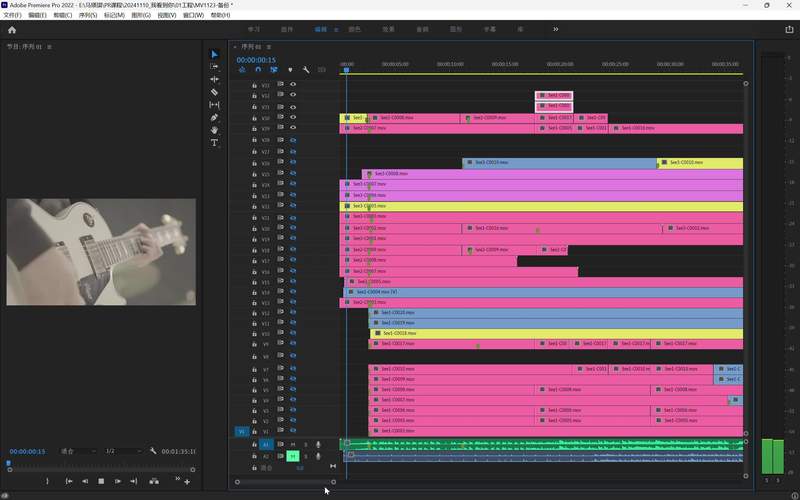Open 剪辑(C) menu
800x500 pixels.
[63, 15]
